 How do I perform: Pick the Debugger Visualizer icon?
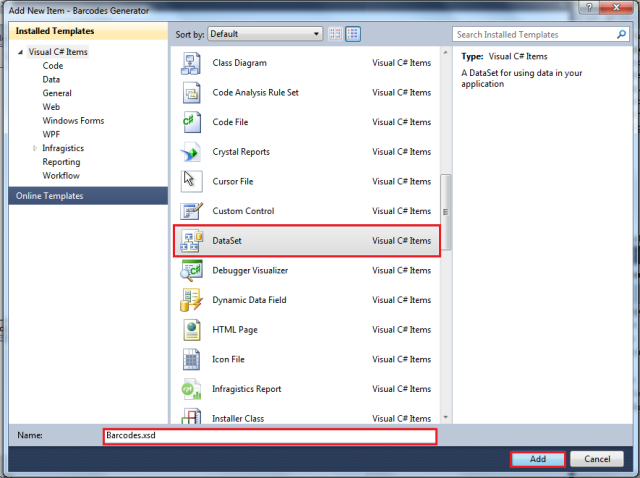click(x=191, y=270)
